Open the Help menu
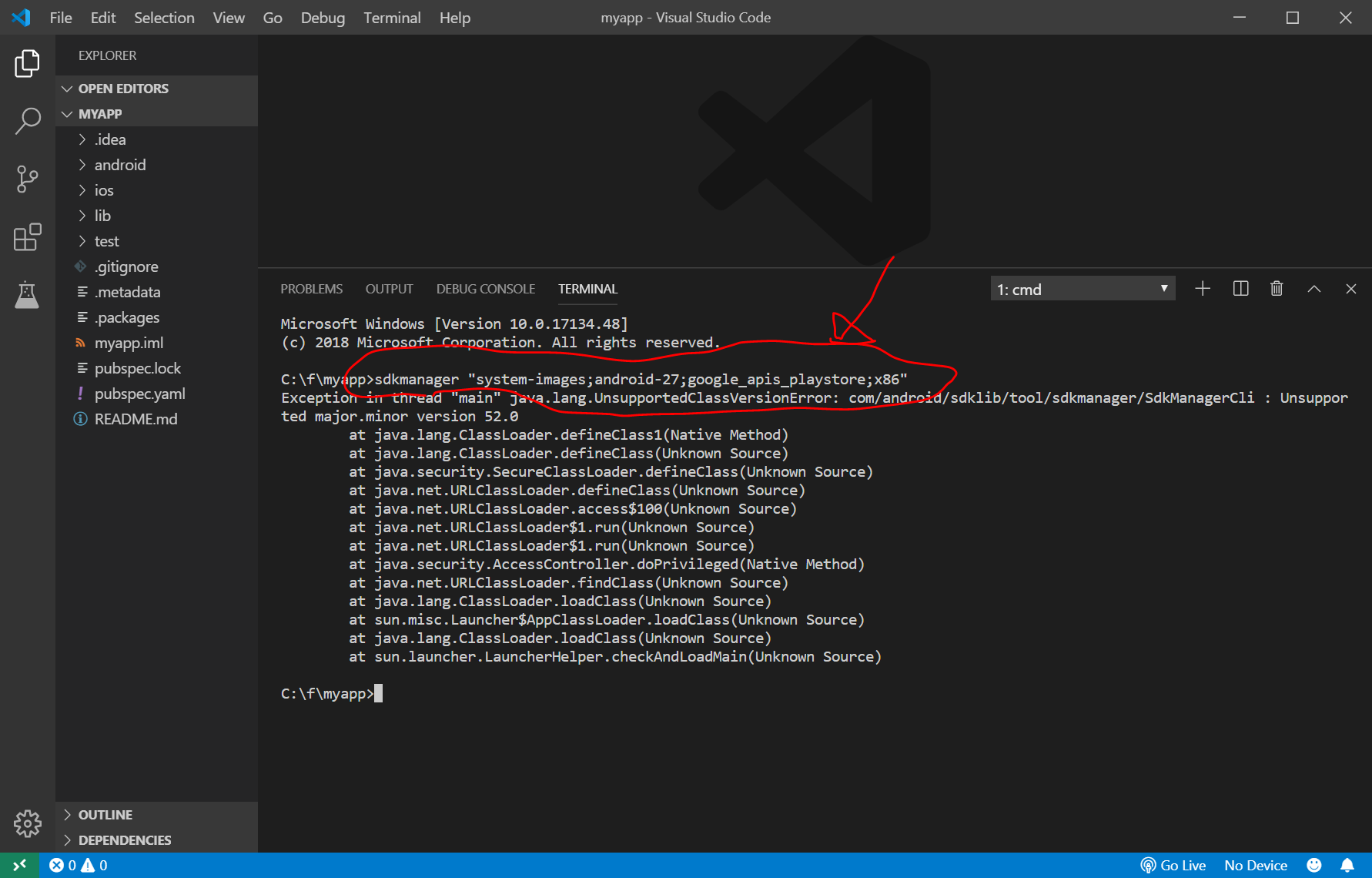The height and width of the screenshot is (878, 1372). [455, 18]
